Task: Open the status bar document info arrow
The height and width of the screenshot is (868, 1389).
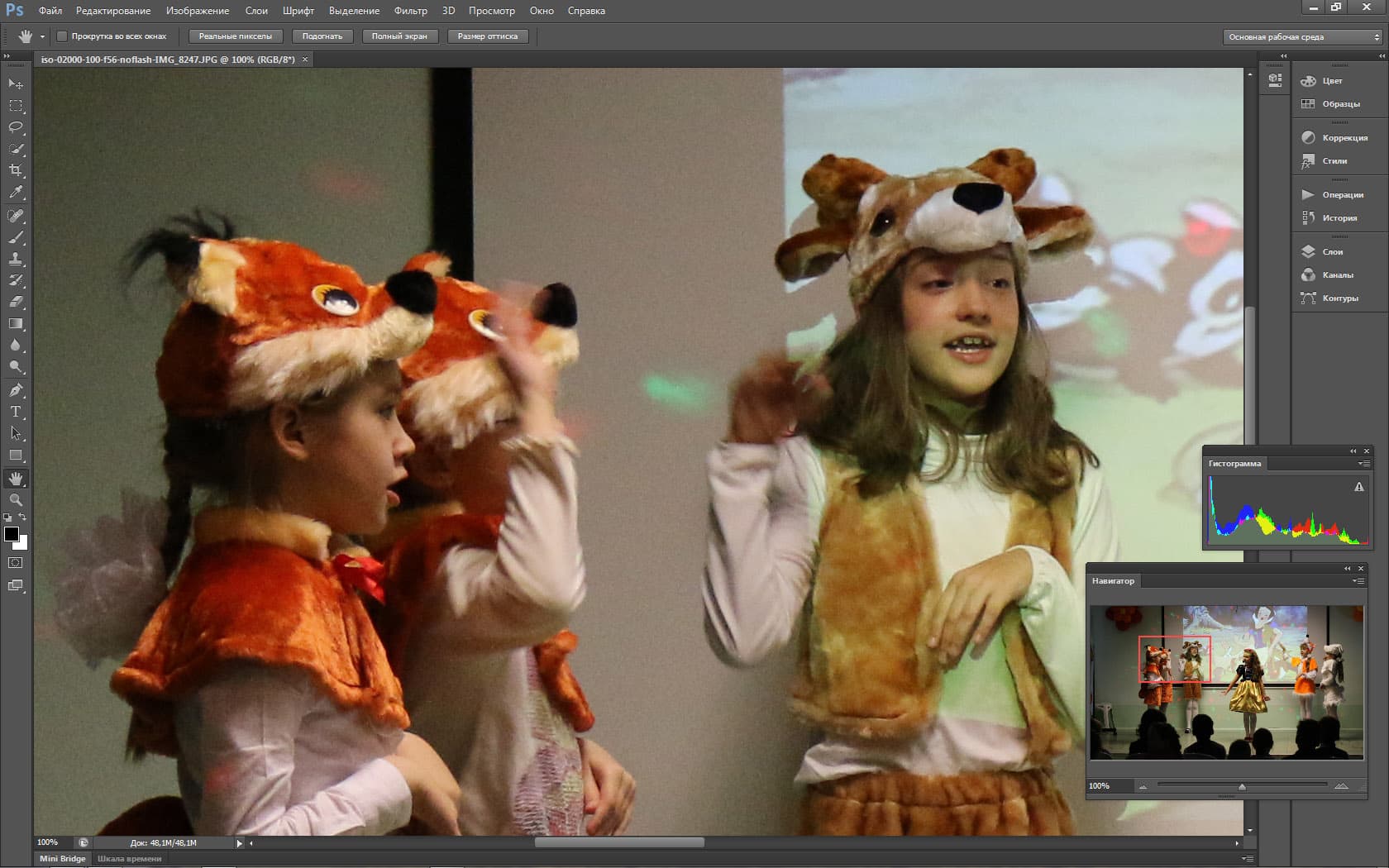Action: click(239, 843)
